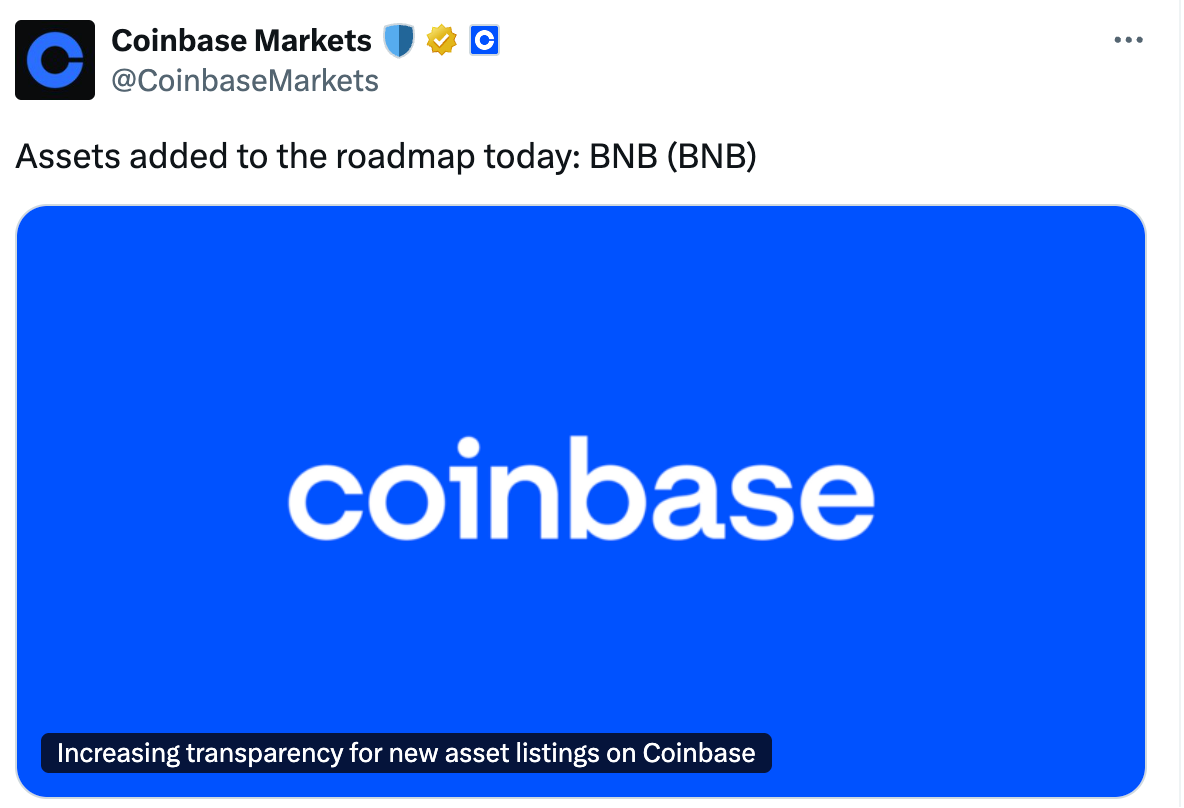
Task: Open the Coinbase Markets display name link
Action: 240,41
